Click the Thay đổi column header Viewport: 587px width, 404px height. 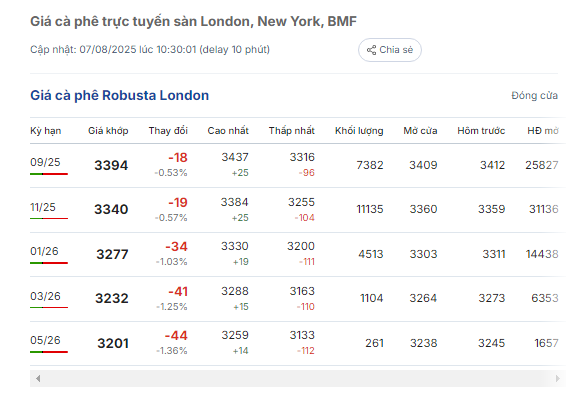coord(168,131)
